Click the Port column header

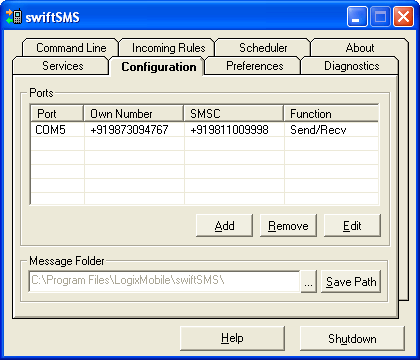pos(57,114)
